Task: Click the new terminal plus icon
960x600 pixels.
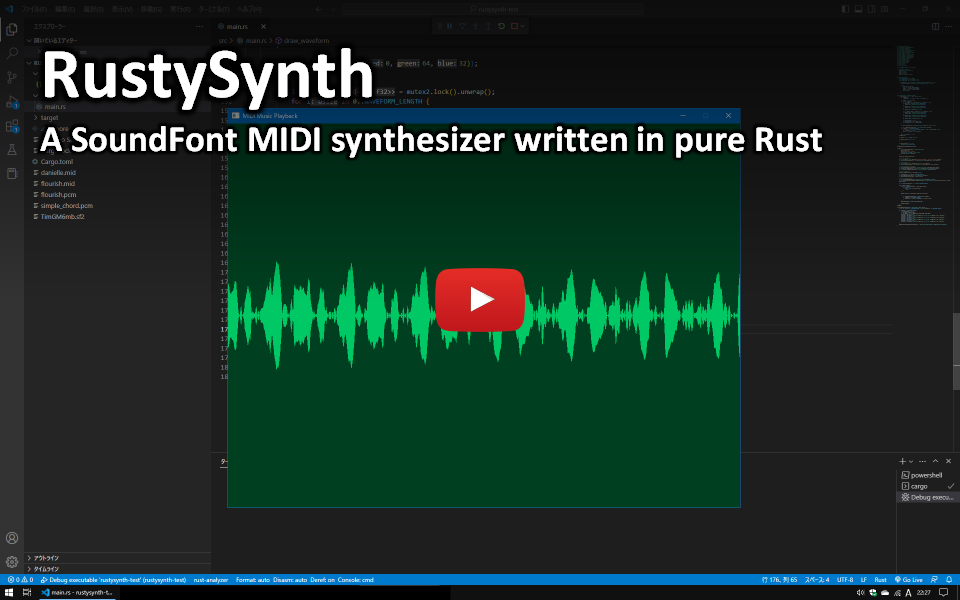Action: 902,461
